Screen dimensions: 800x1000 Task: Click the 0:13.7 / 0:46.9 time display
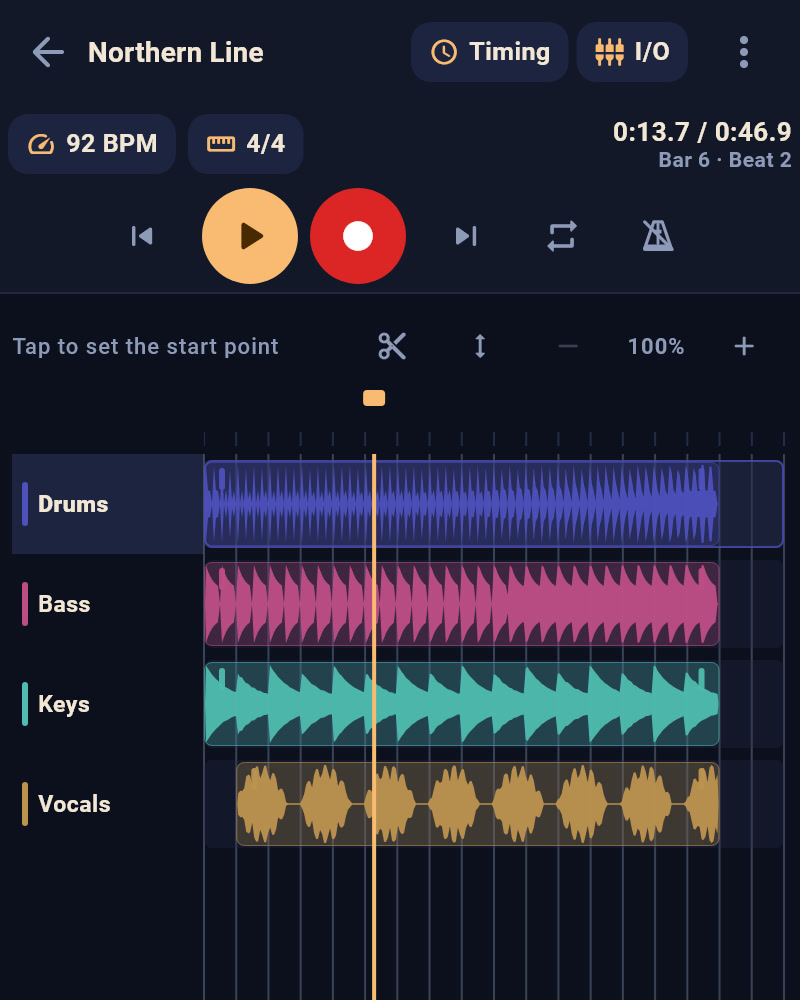coord(702,132)
